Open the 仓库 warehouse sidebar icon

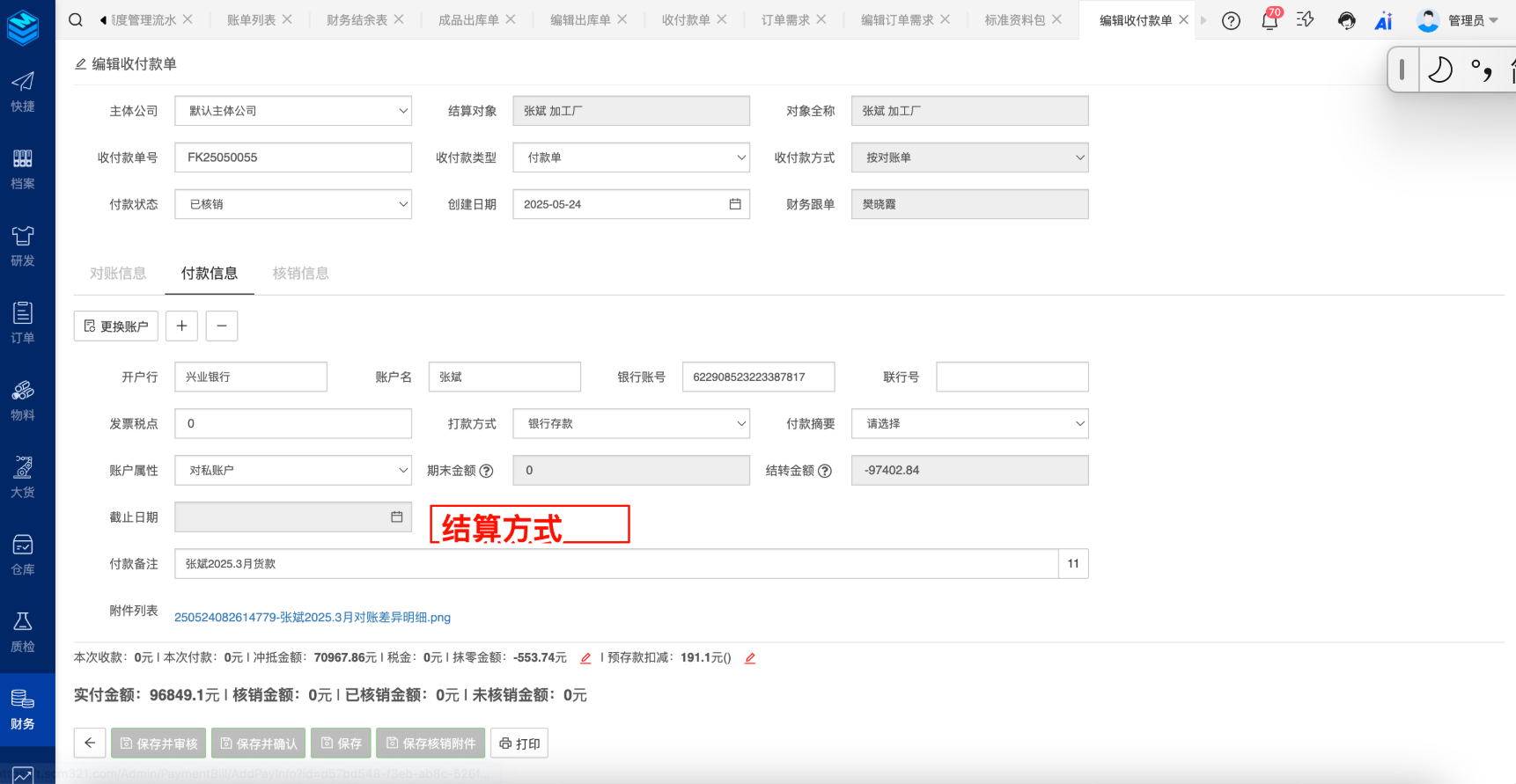(x=23, y=554)
